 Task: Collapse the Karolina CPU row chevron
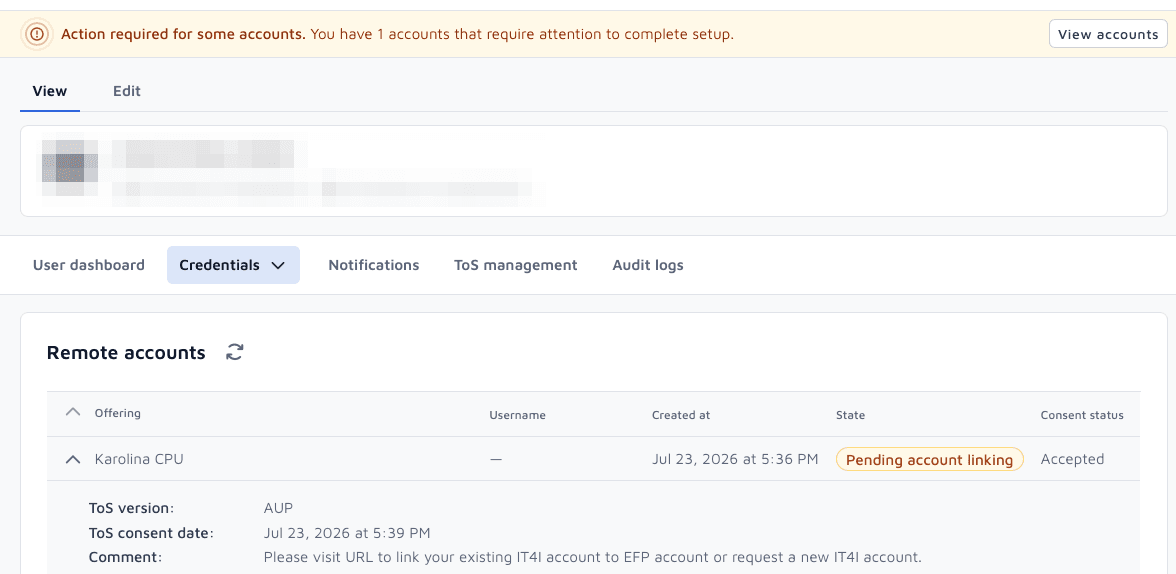pyautogui.click(x=73, y=459)
